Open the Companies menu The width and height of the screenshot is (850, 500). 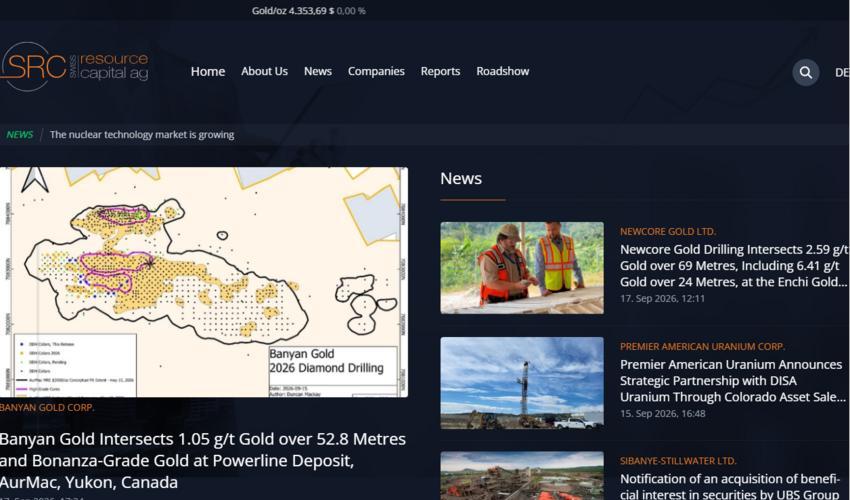click(376, 72)
